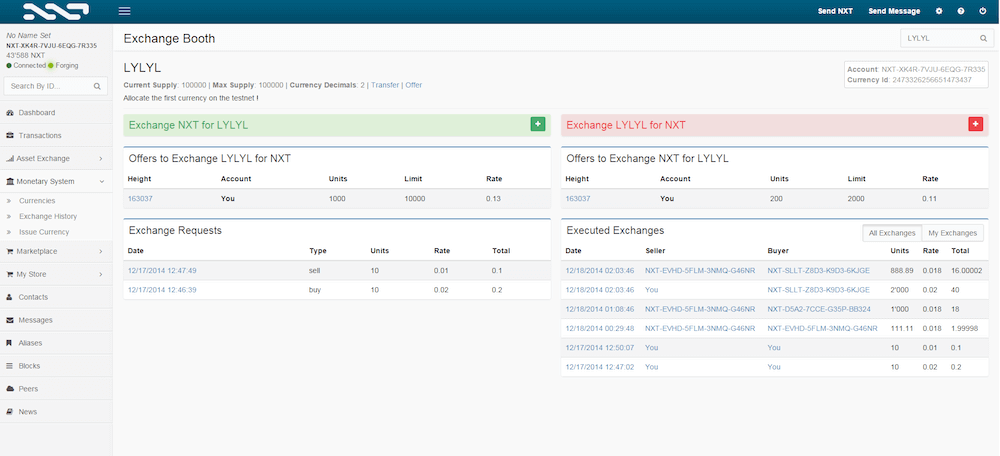Open Exchange History submenu item
The height and width of the screenshot is (456, 1000).
coord(48,217)
